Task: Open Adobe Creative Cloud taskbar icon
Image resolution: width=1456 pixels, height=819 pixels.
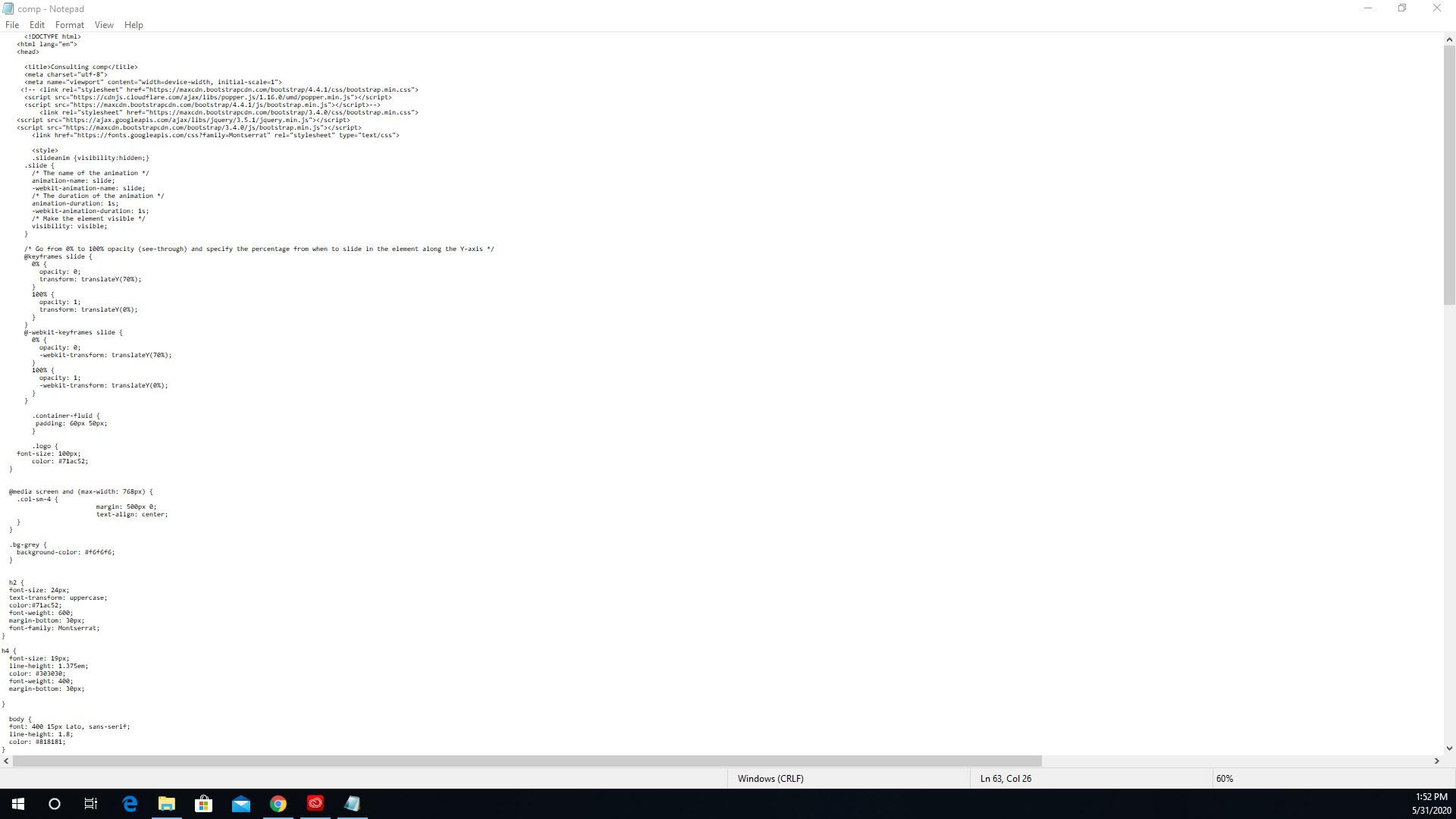Action: [315, 804]
